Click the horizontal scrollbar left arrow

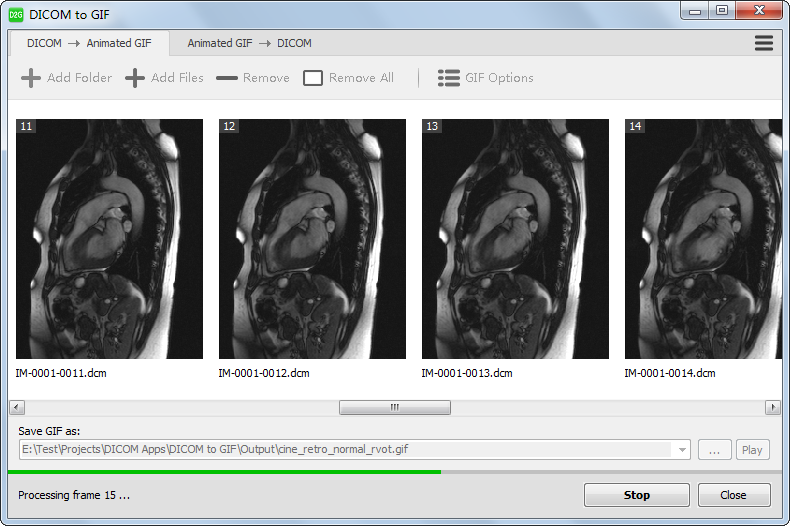pos(17,408)
